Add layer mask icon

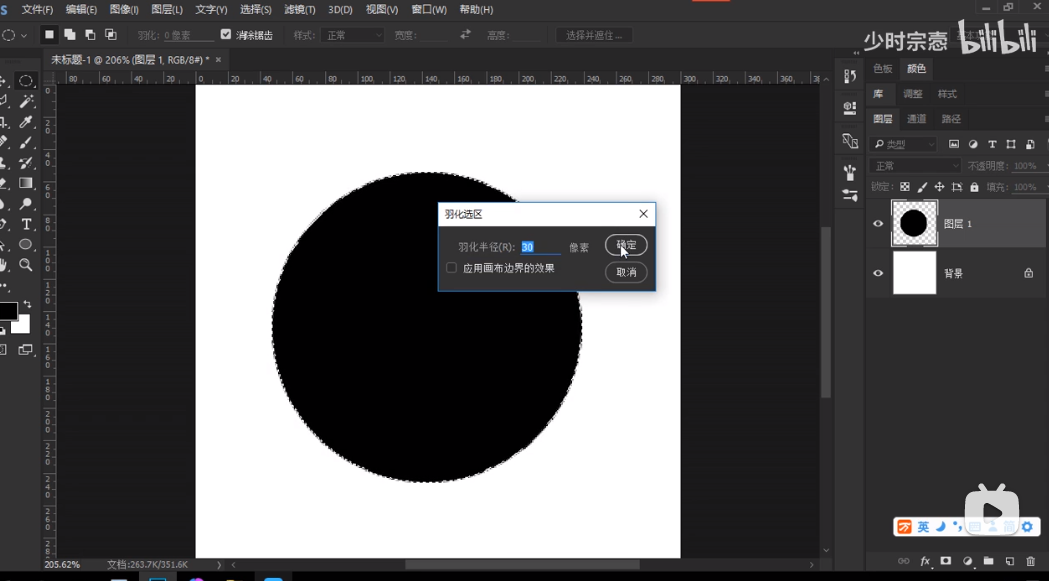tap(946, 561)
